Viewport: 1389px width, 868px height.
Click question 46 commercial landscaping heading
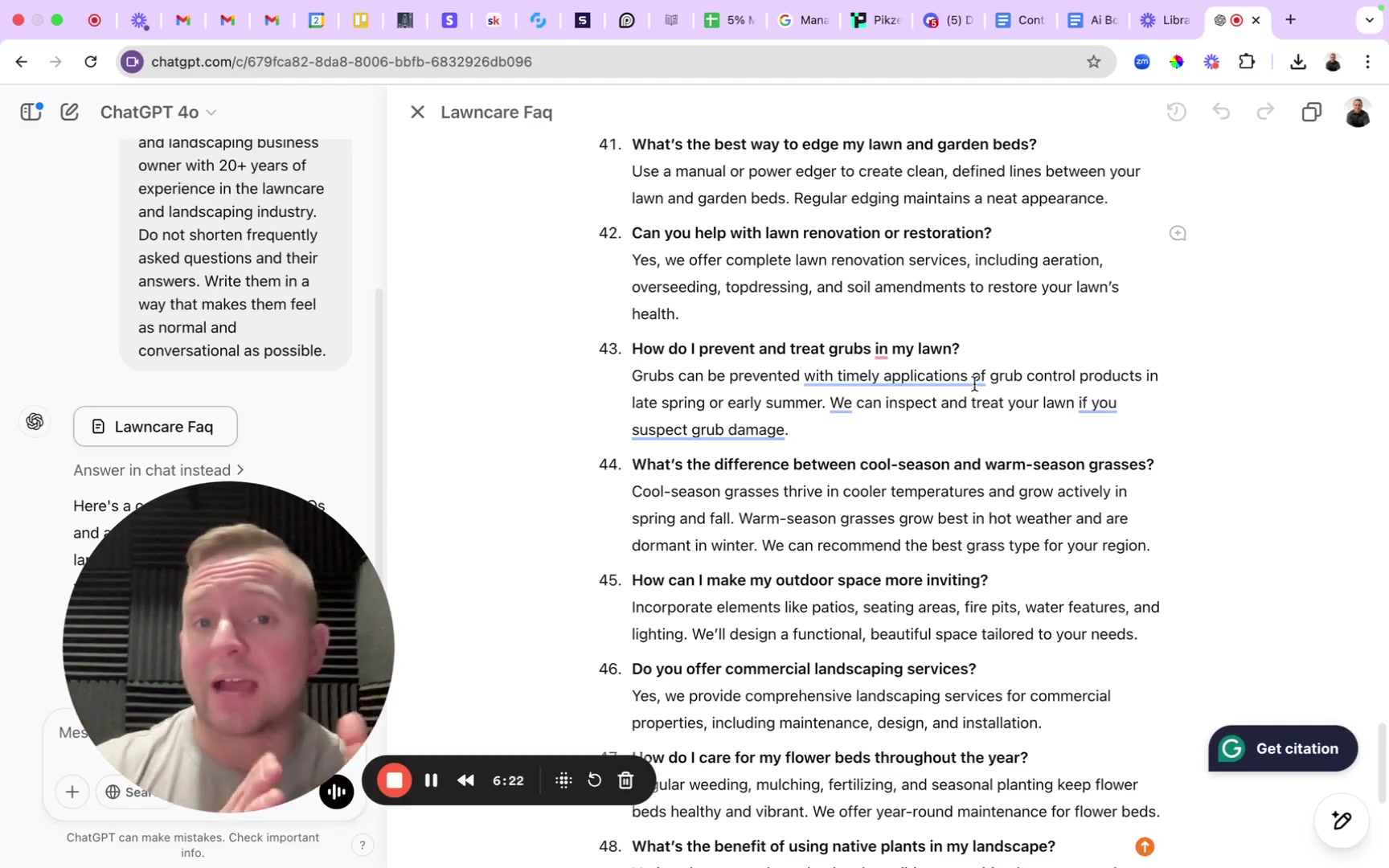804,669
